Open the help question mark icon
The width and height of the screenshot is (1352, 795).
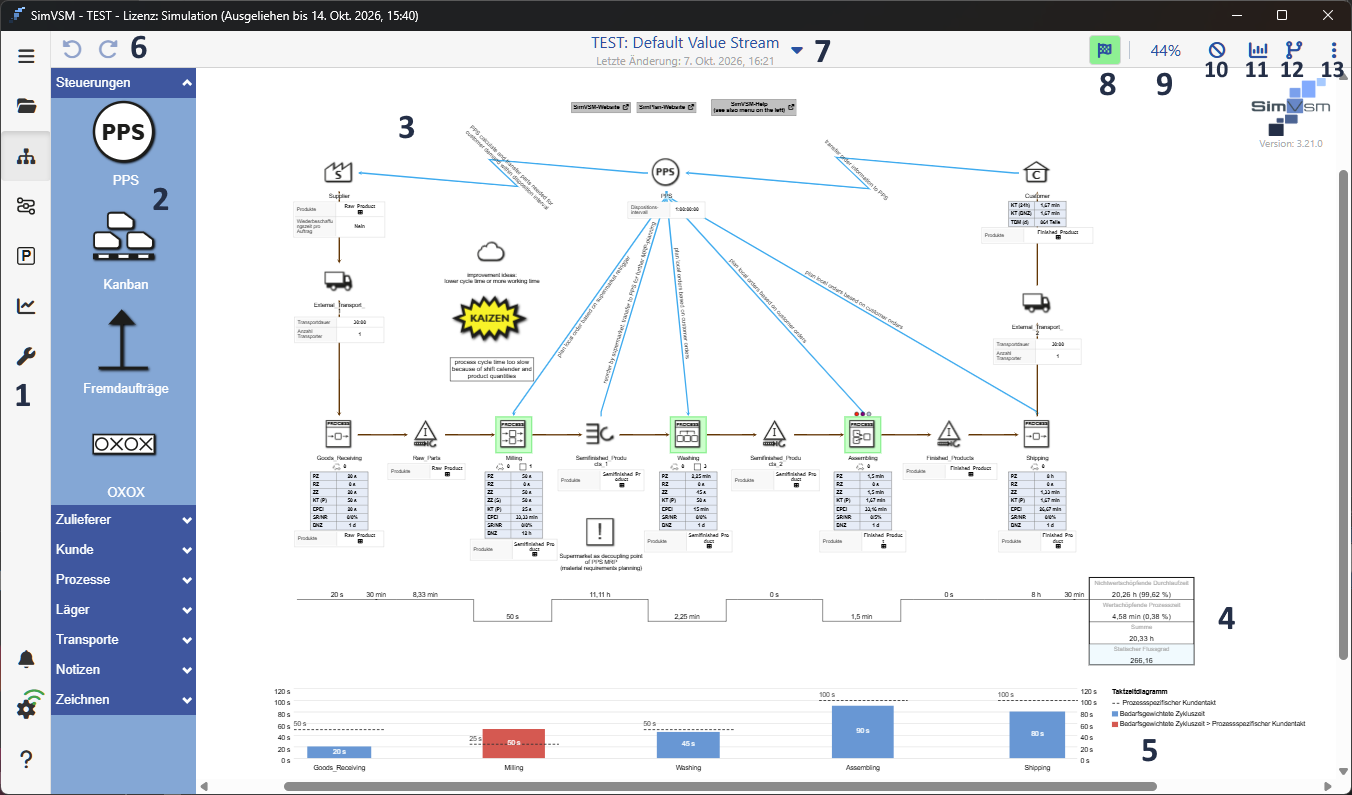point(26,760)
